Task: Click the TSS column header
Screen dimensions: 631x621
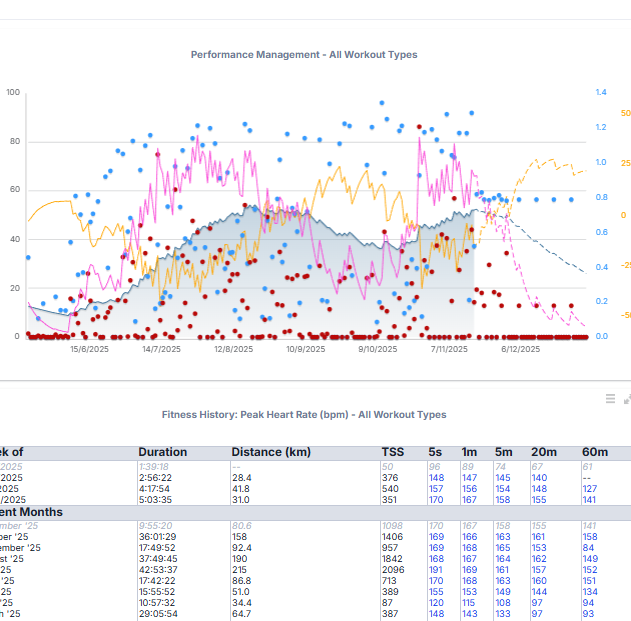Action: tap(394, 452)
